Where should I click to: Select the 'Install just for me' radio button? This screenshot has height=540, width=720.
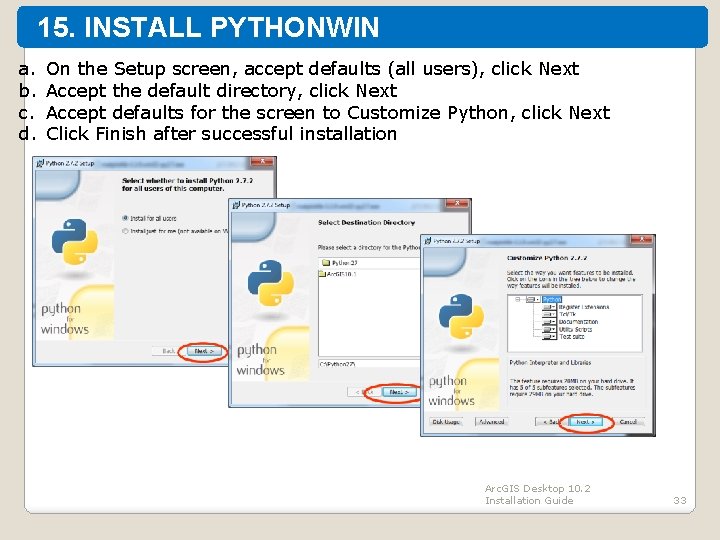pos(125,231)
